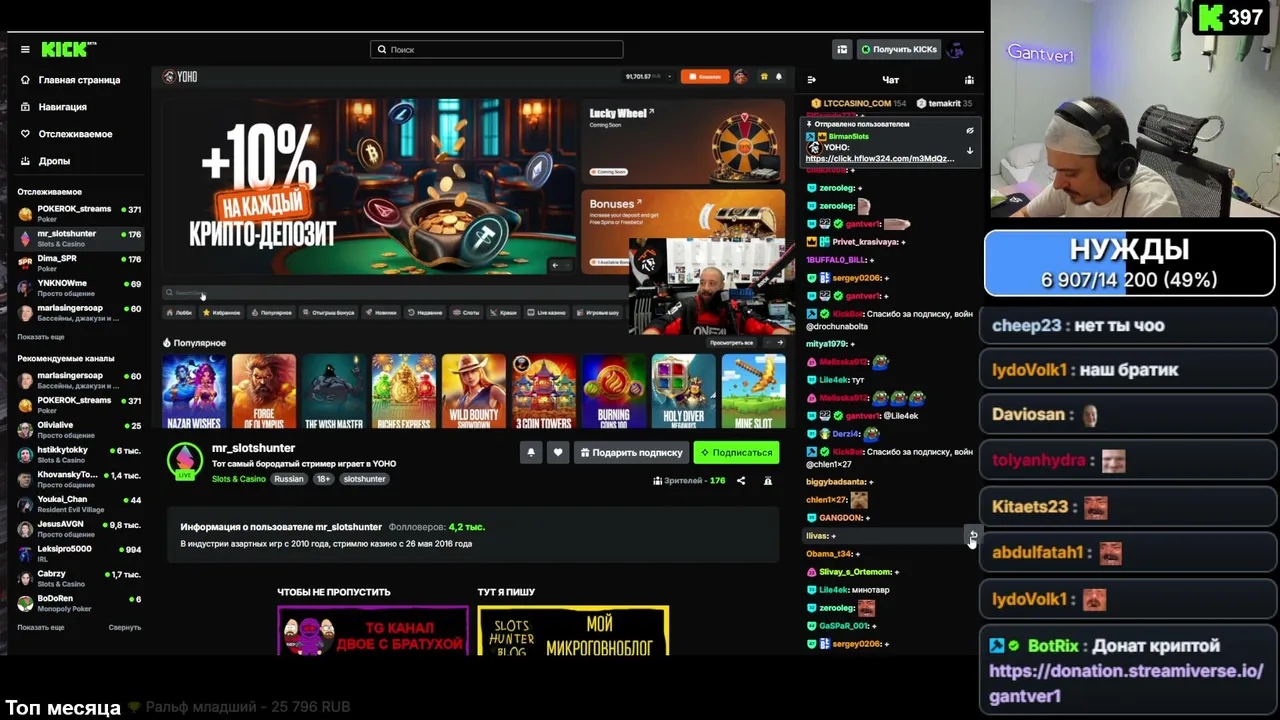Screen dimensions: 1280x720
Task: Open the Forge of Olympus game thumbnail
Action: click(x=264, y=391)
